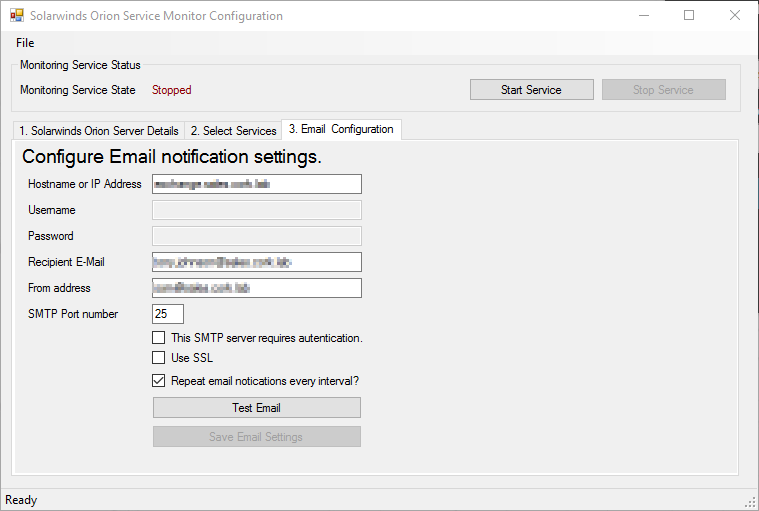Open the File menu
The image size is (759, 511).
click(25, 43)
